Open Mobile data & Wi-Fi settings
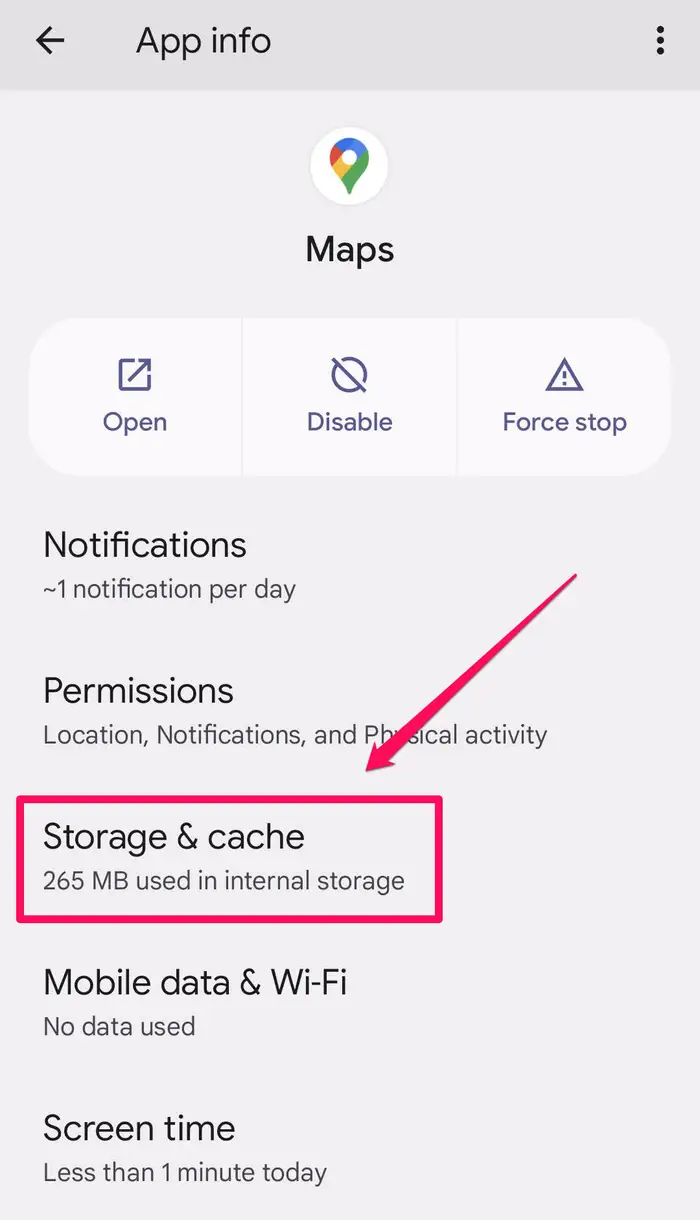 click(195, 982)
